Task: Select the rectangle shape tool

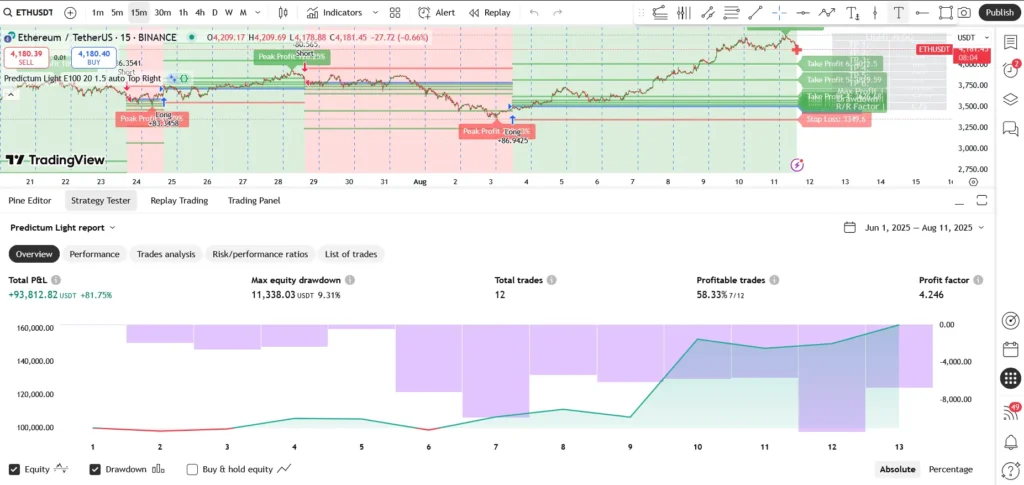Action: [x=945, y=12]
